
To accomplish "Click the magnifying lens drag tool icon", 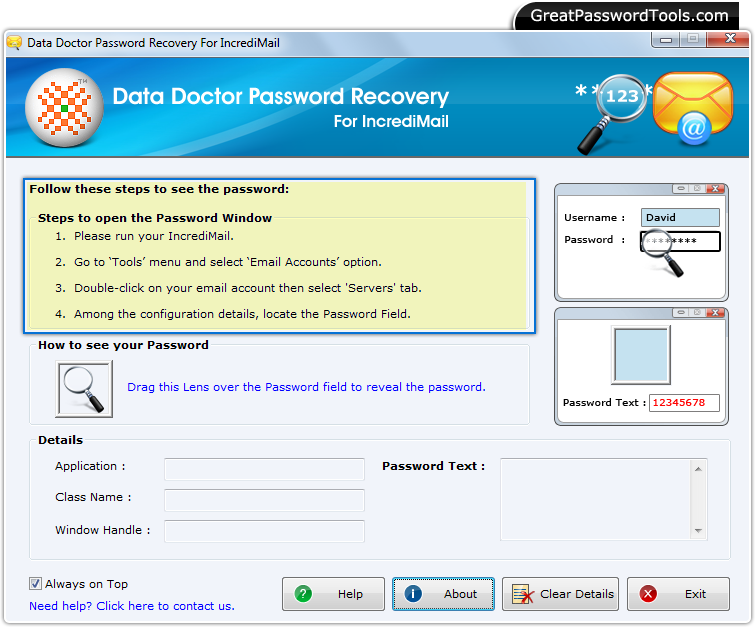I will (84, 389).
